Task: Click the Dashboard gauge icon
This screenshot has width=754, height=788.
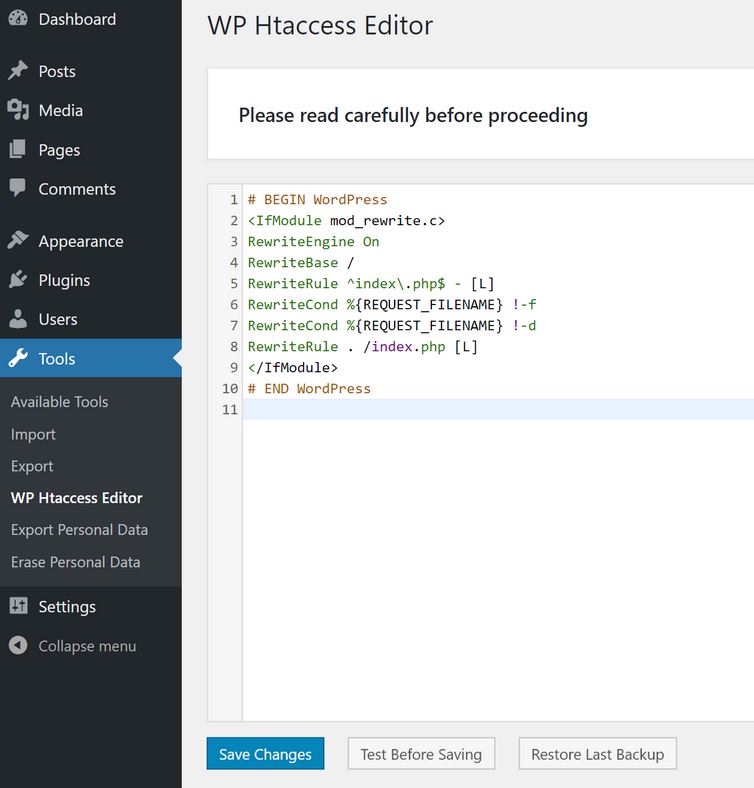Action: (18, 18)
